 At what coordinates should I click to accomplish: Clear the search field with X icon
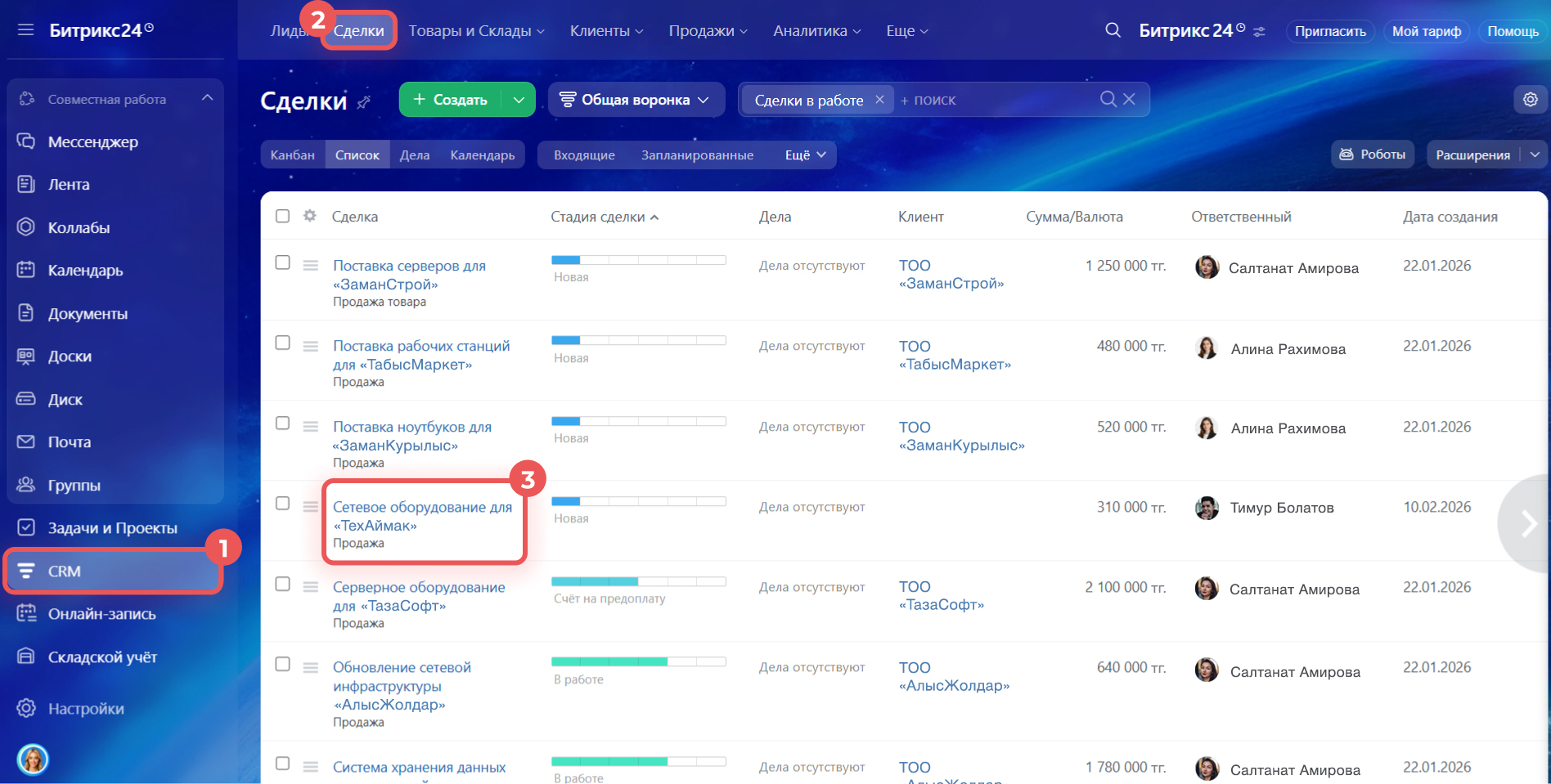(x=1129, y=99)
